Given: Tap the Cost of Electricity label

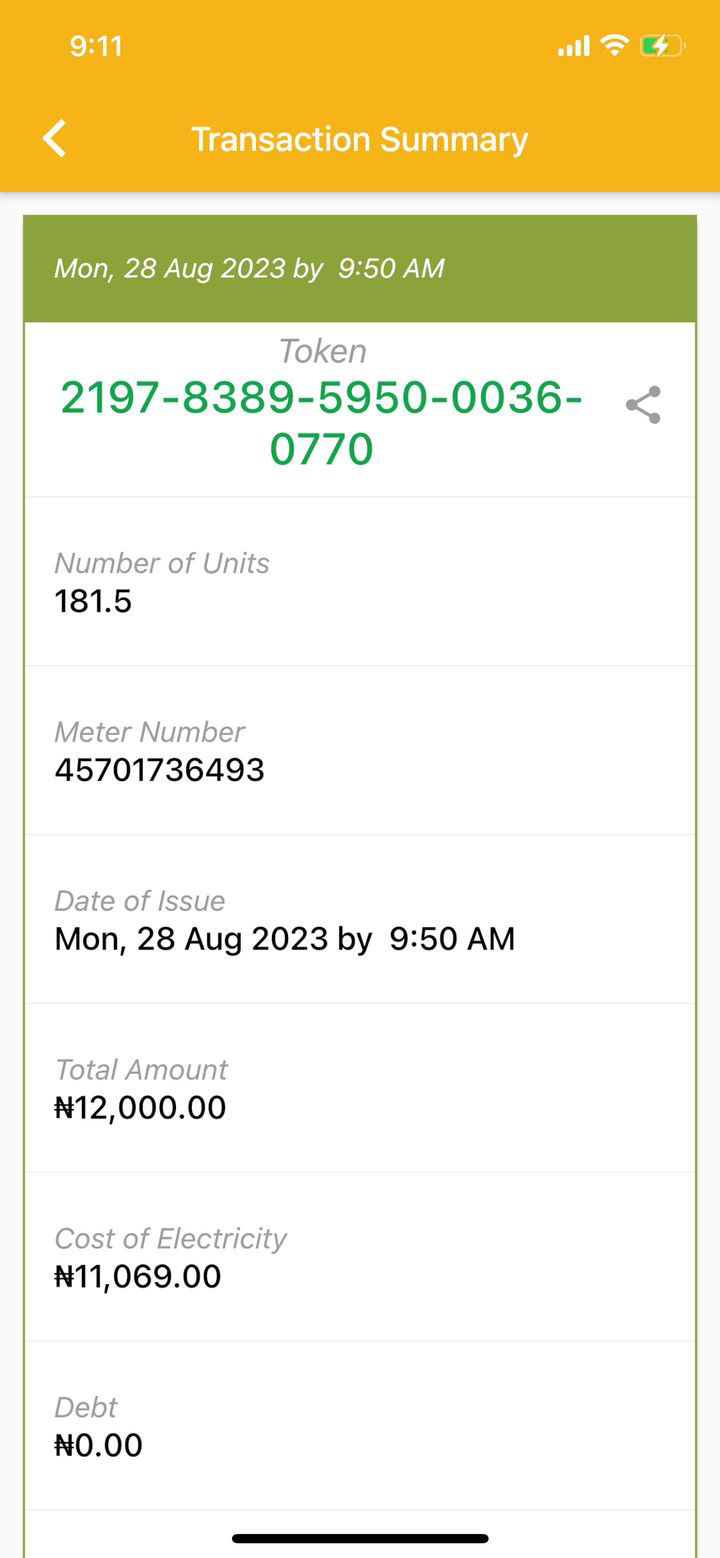Looking at the screenshot, I should coord(170,1239).
